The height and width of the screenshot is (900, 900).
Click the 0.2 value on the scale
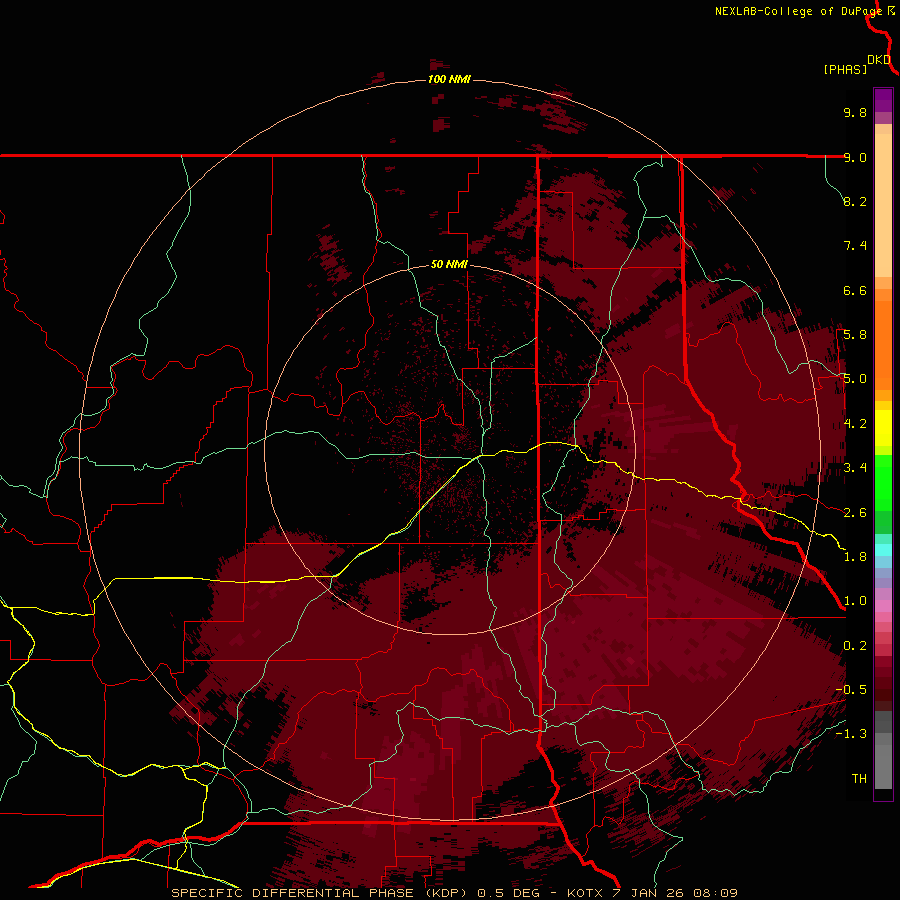point(855,646)
